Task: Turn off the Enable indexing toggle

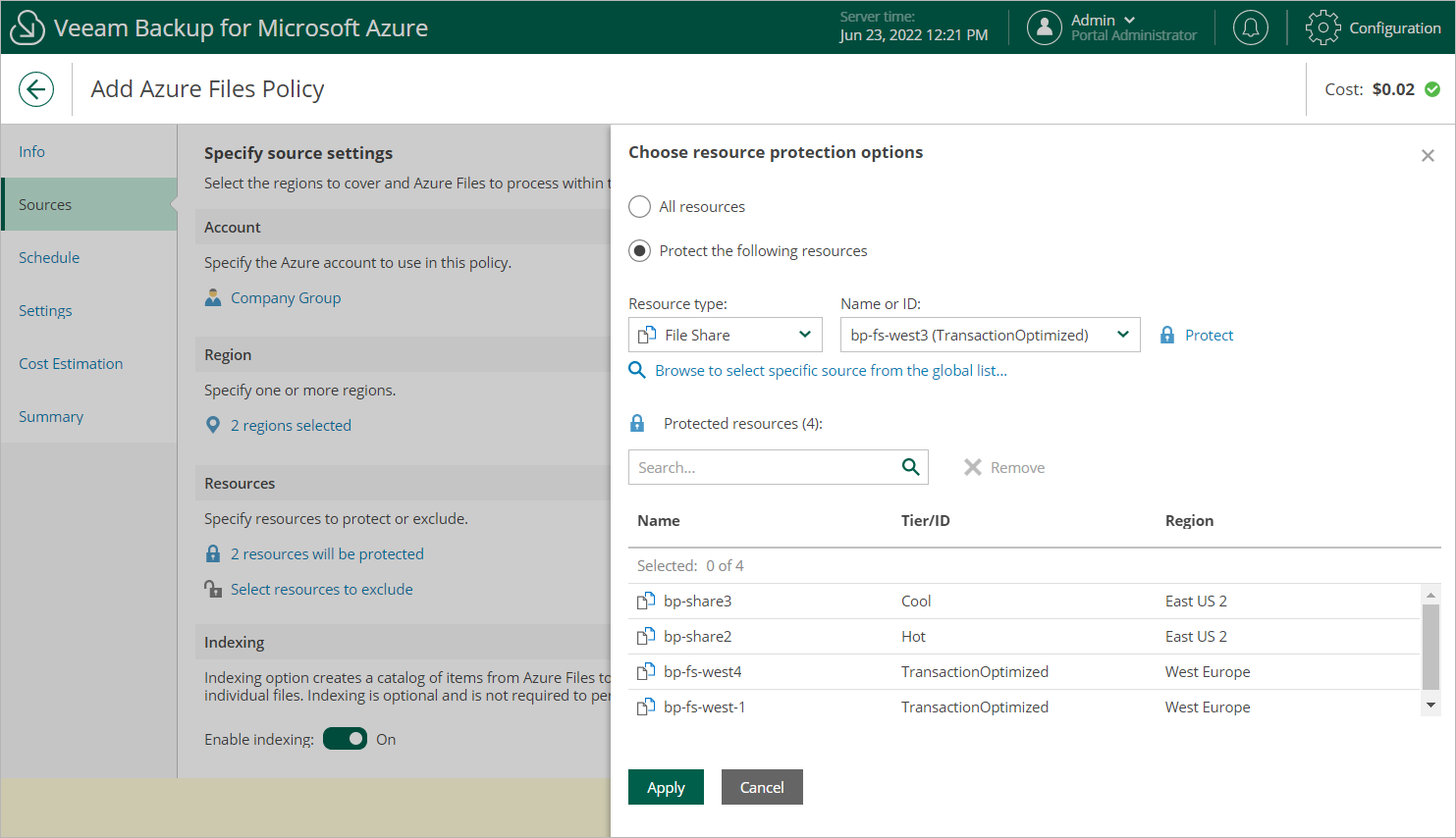Action: pyautogui.click(x=345, y=739)
